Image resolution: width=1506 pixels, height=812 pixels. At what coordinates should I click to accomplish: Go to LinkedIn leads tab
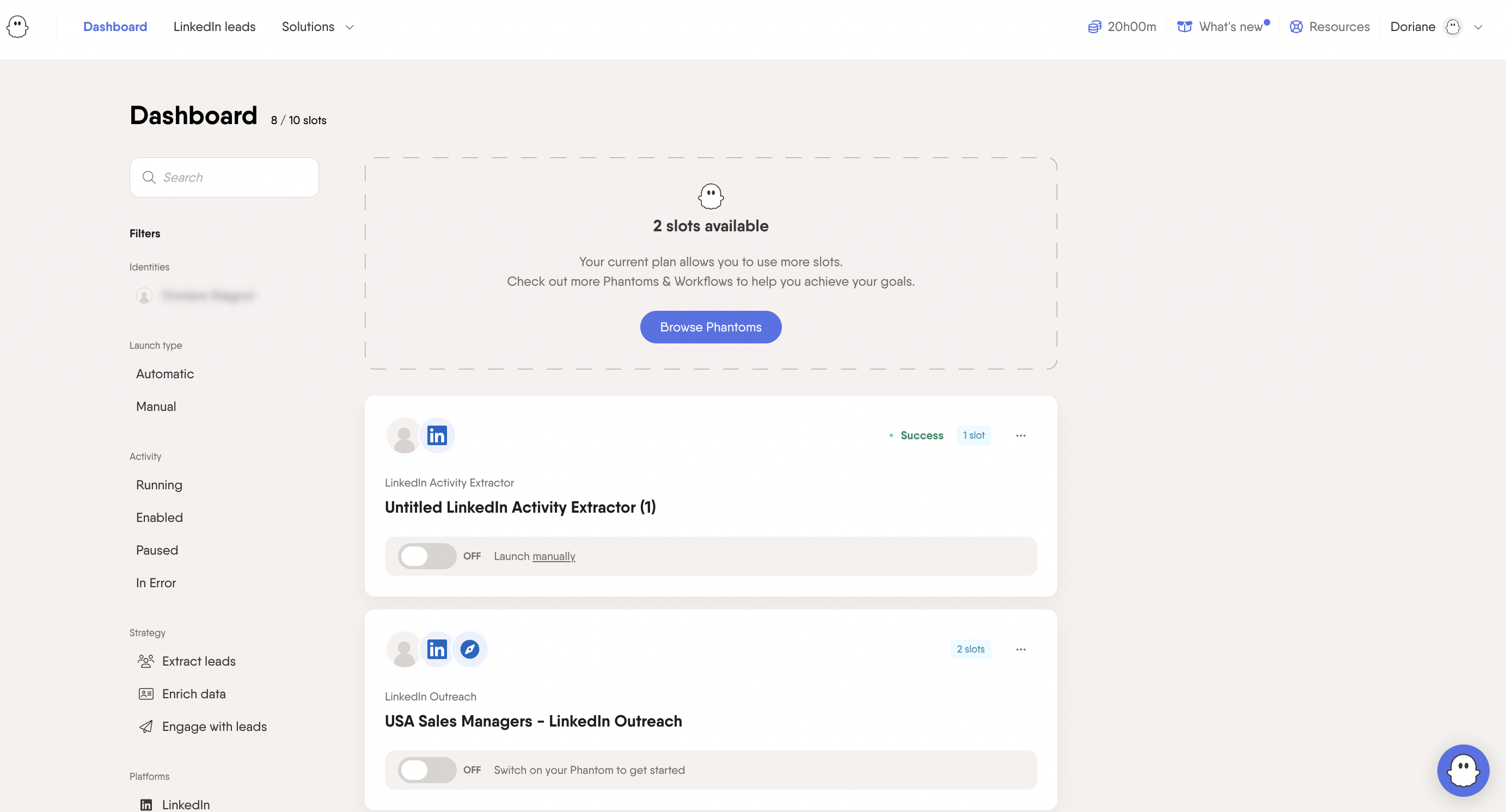pos(214,27)
